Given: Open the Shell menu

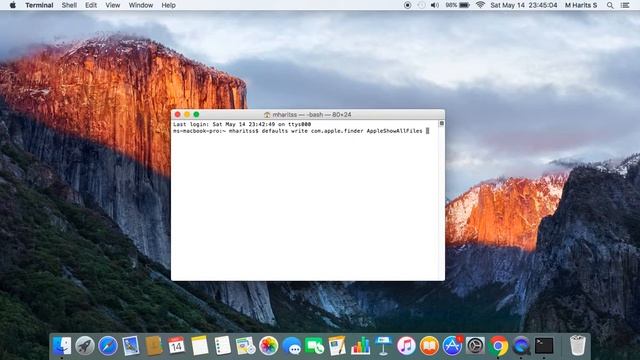Looking at the screenshot, I should (x=69, y=5).
